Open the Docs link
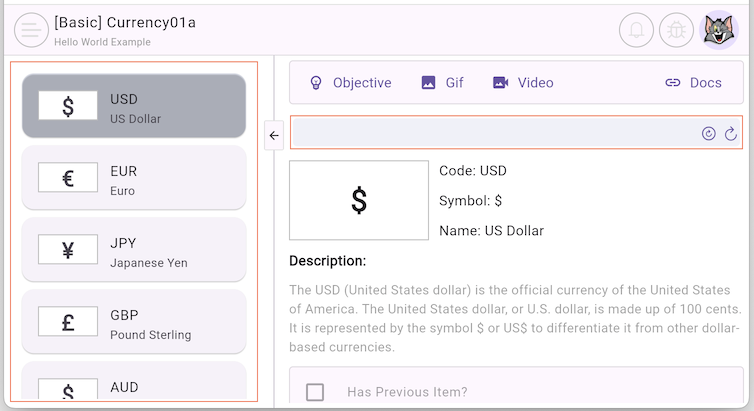This screenshot has height=411, width=754. click(693, 83)
